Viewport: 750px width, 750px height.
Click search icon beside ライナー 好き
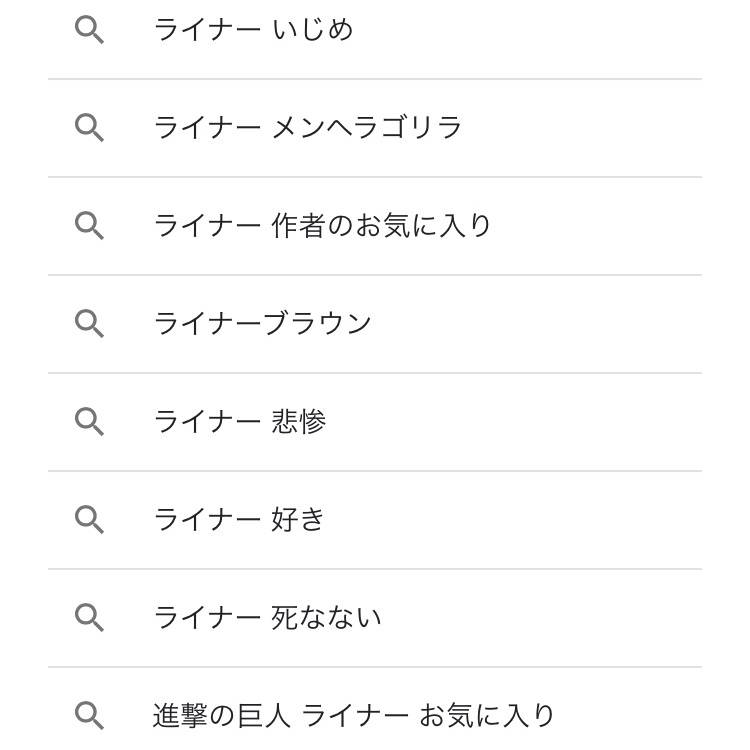tap(89, 520)
